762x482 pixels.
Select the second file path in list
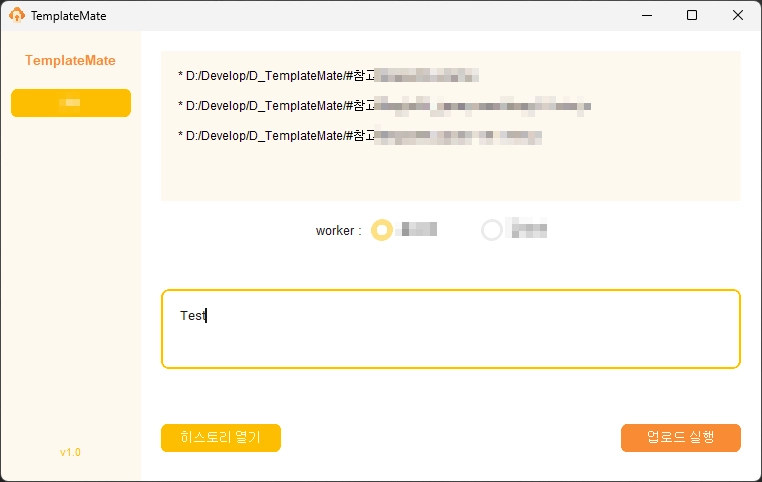click(384, 106)
